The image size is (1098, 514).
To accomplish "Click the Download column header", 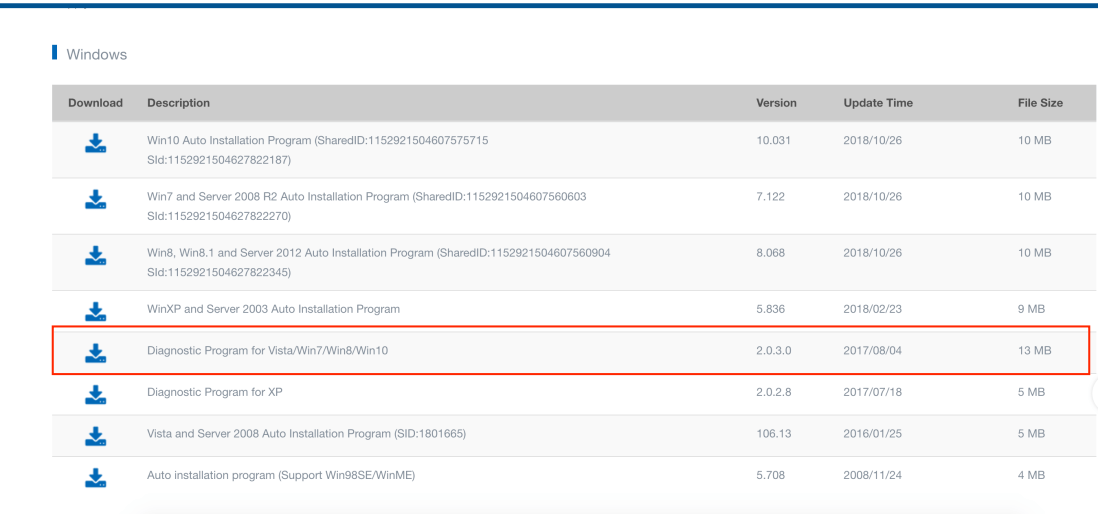I will (95, 103).
